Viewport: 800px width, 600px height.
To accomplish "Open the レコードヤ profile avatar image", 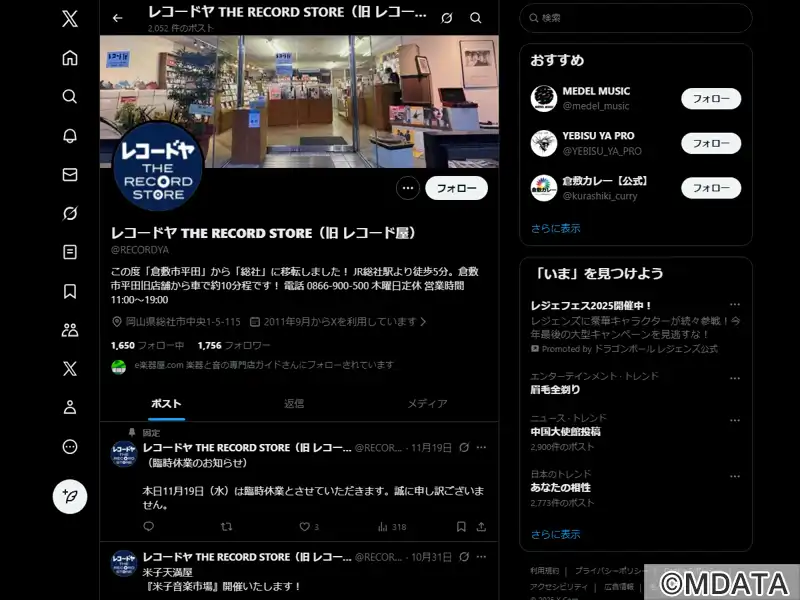I will click(x=158, y=166).
